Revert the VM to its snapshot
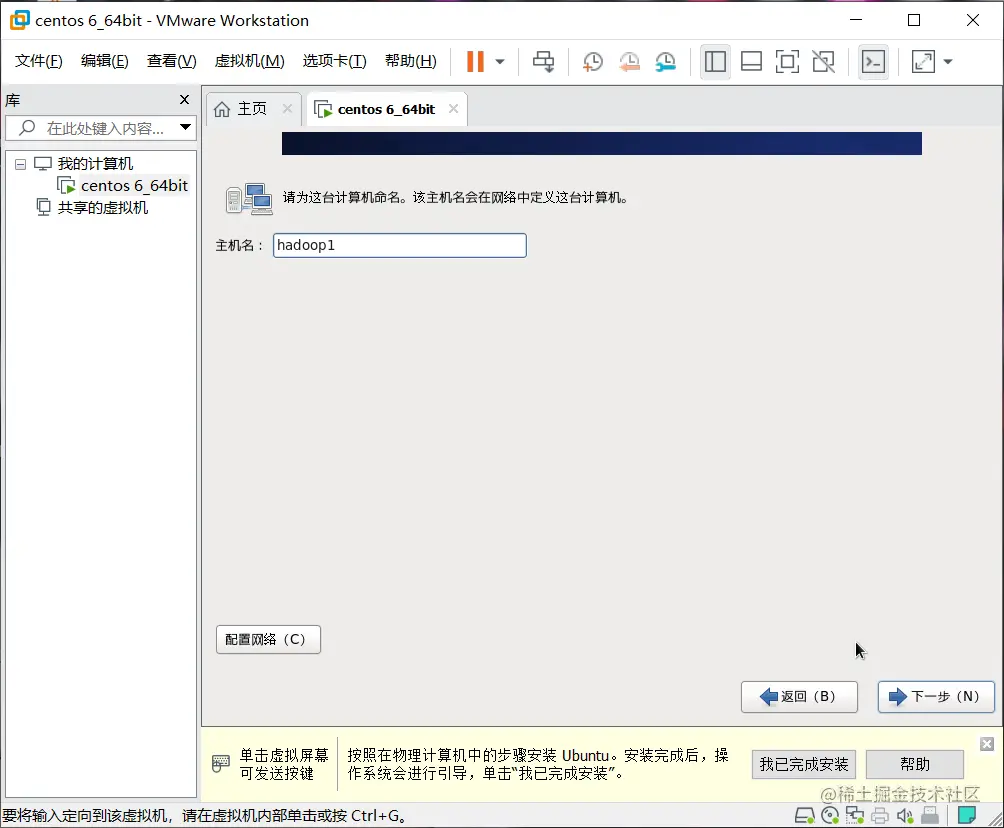Screen dimensions: 1004x828 click(x=629, y=61)
